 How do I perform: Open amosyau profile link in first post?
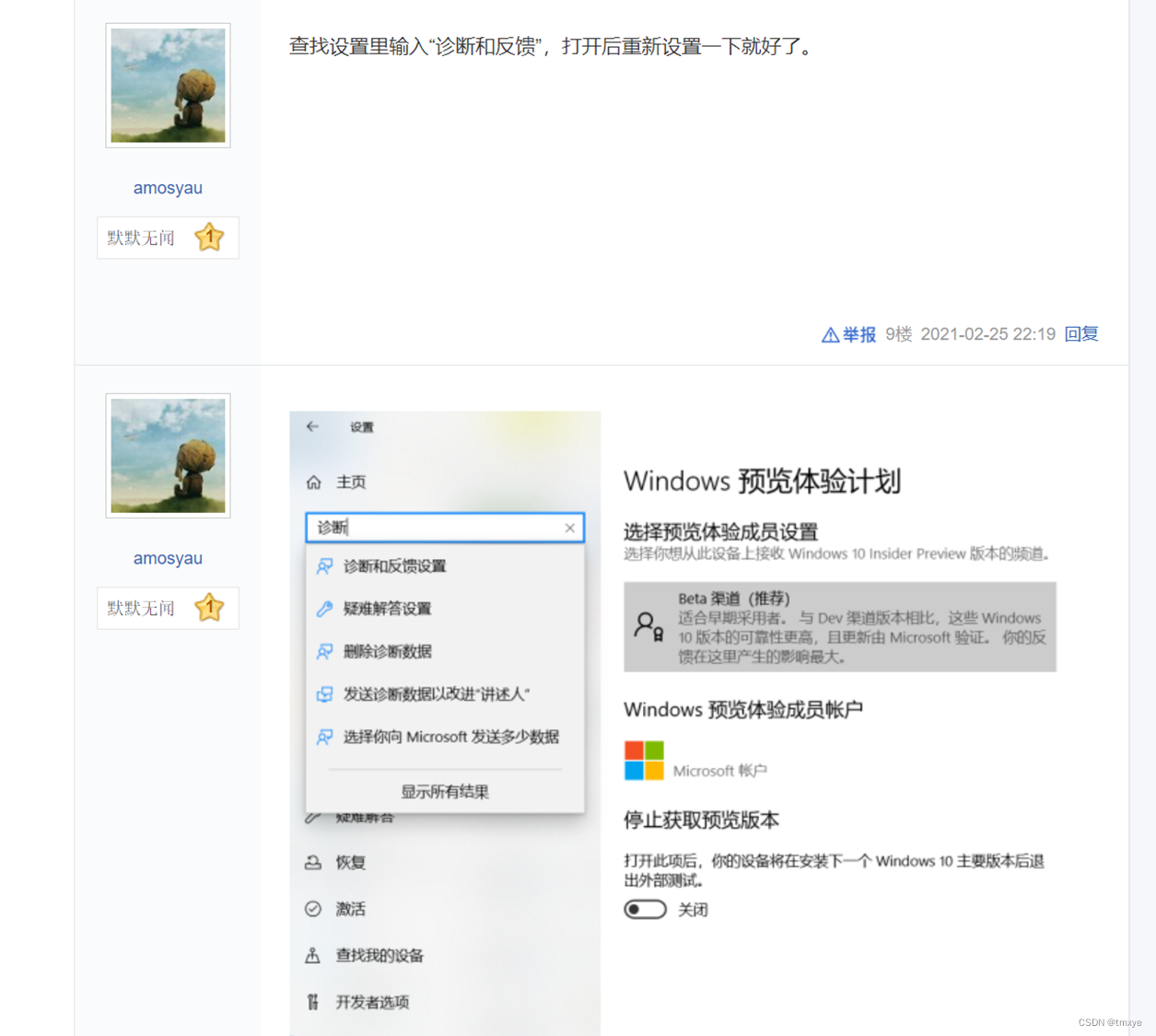pyautogui.click(x=168, y=188)
